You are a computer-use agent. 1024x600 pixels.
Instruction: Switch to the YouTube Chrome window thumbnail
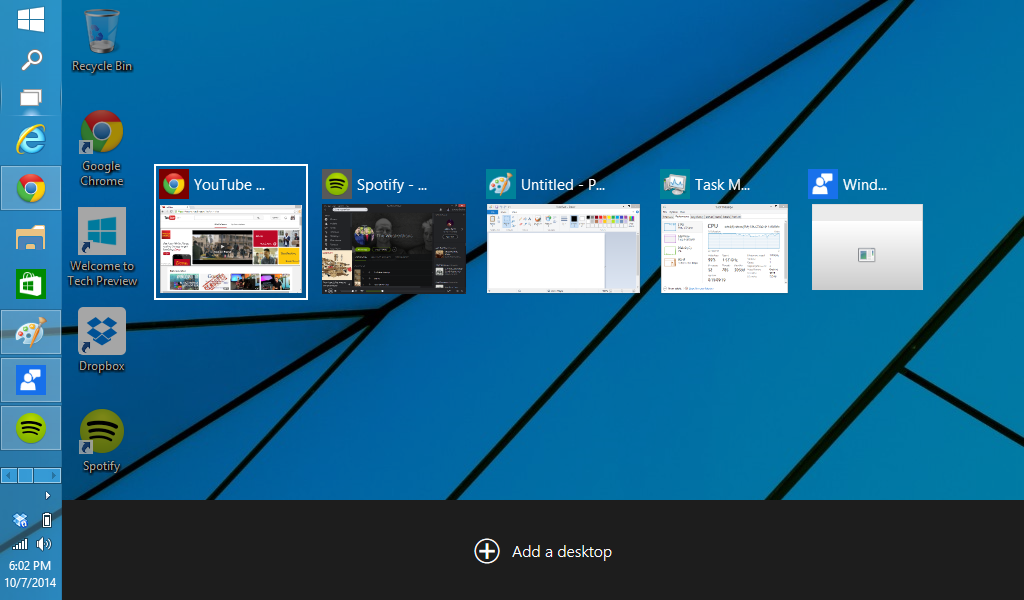[231, 248]
